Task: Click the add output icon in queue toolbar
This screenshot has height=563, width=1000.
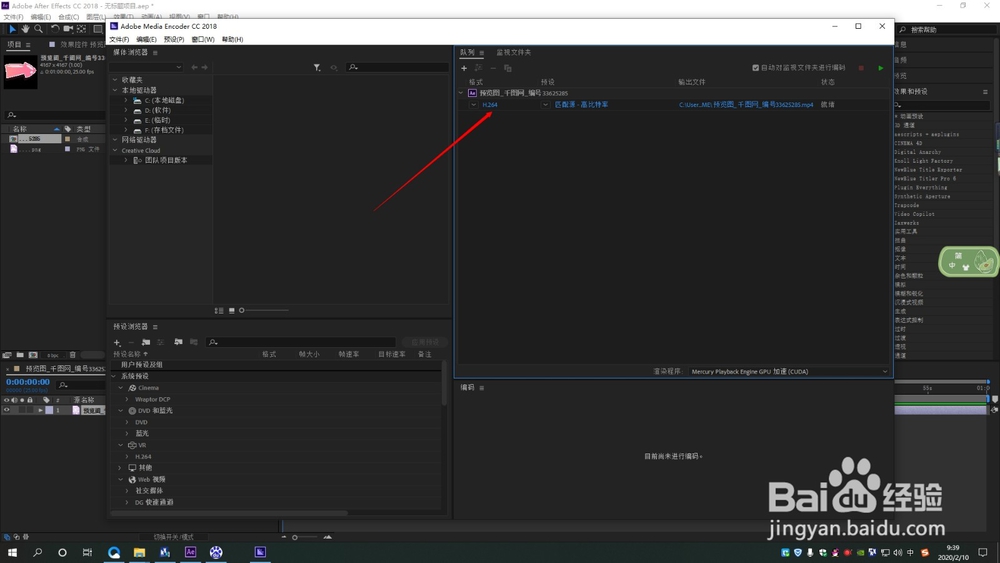Action: click(478, 68)
